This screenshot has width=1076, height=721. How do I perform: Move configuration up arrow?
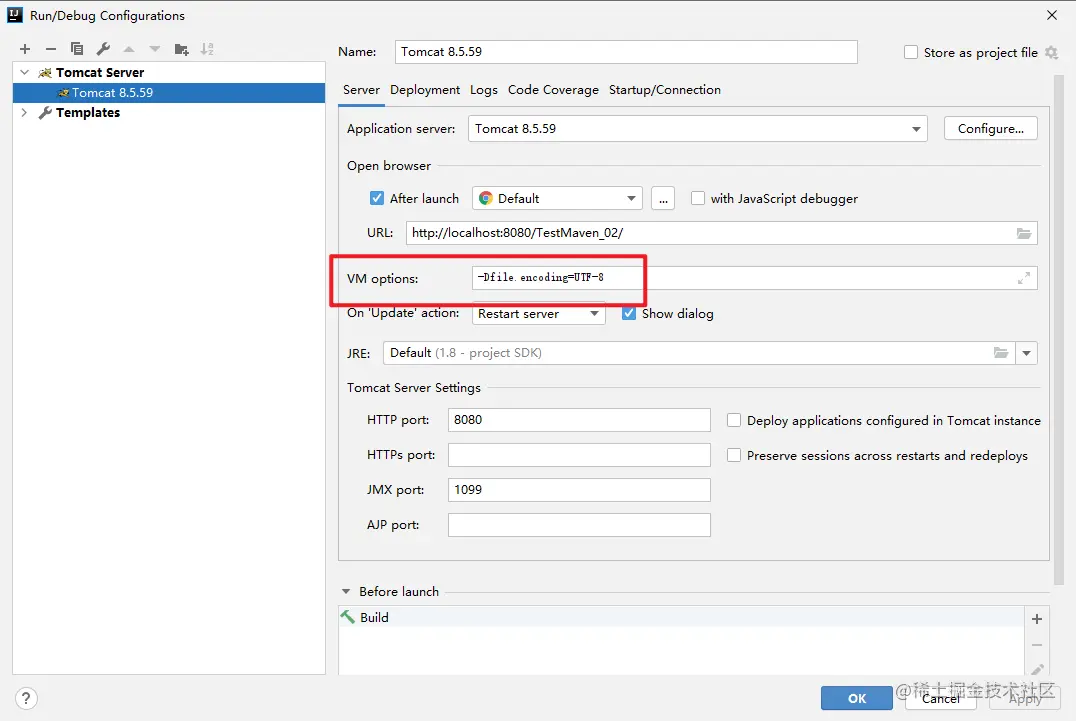(129, 49)
